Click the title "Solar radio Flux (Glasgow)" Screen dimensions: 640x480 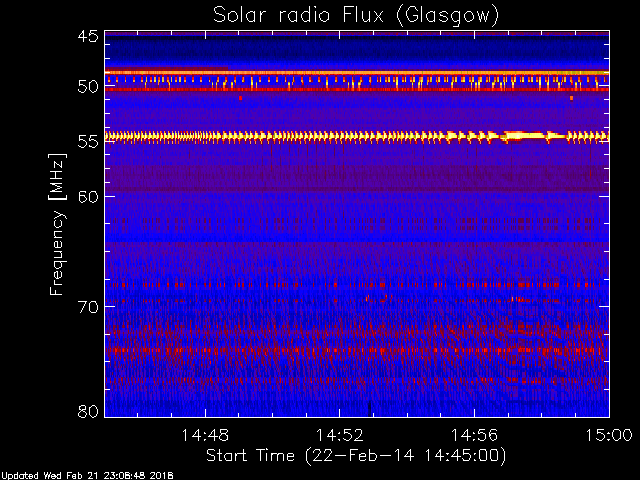356,16
